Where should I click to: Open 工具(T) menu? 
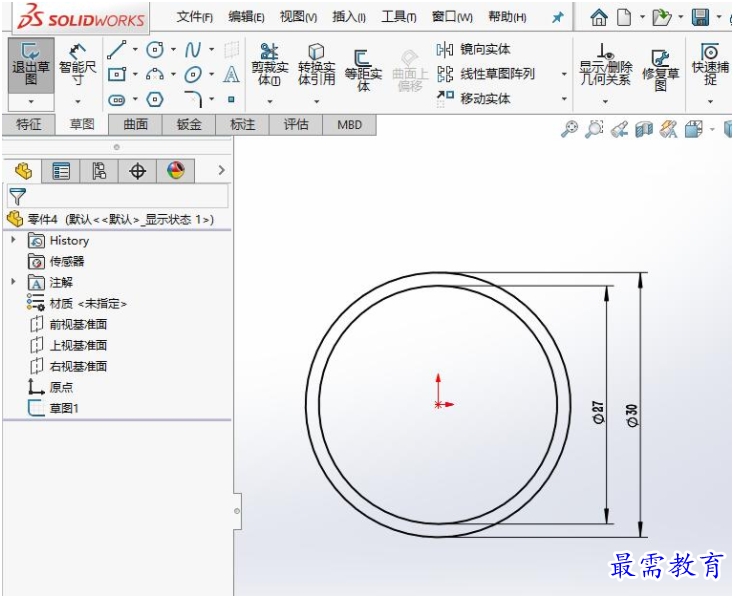[399, 17]
